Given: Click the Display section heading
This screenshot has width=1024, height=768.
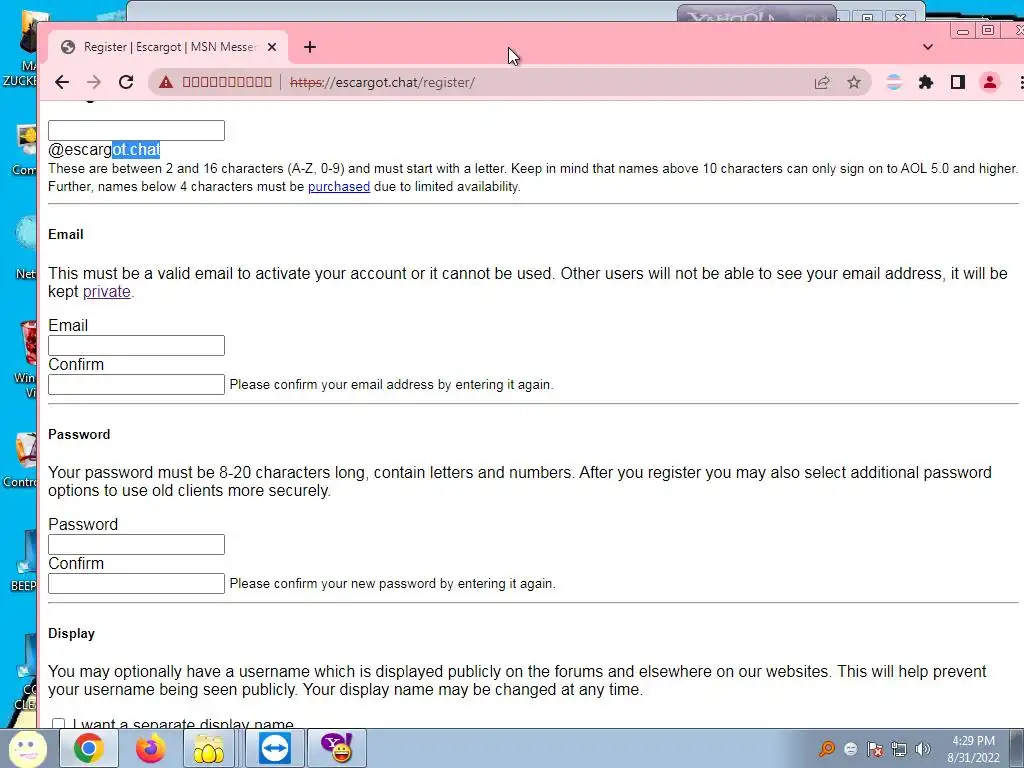Looking at the screenshot, I should point(71,633).
